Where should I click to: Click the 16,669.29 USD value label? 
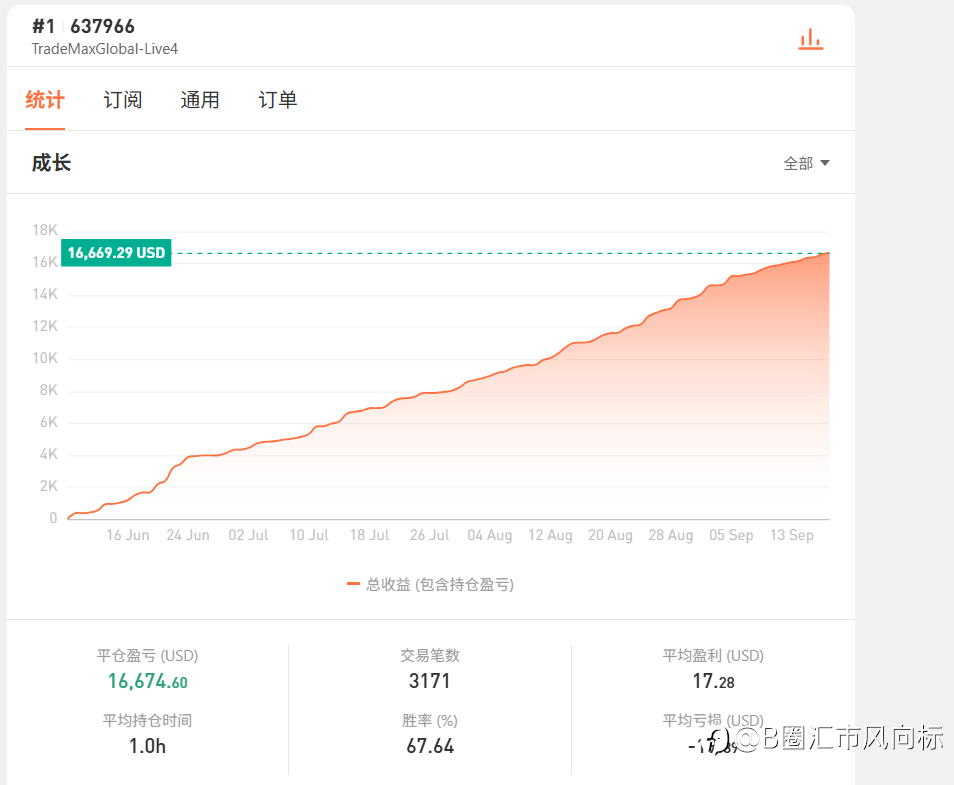coord(116,253)
